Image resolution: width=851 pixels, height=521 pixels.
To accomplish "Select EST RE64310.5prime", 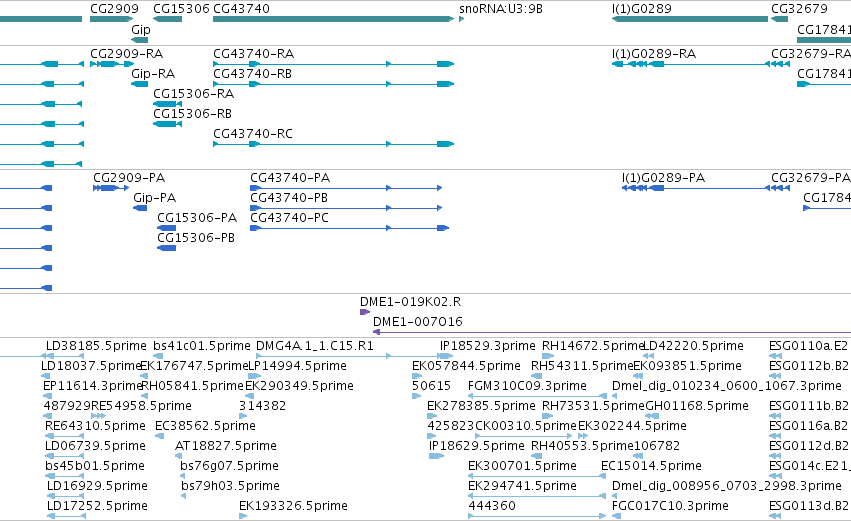I will pyautogui.click(x=95, y=427).
